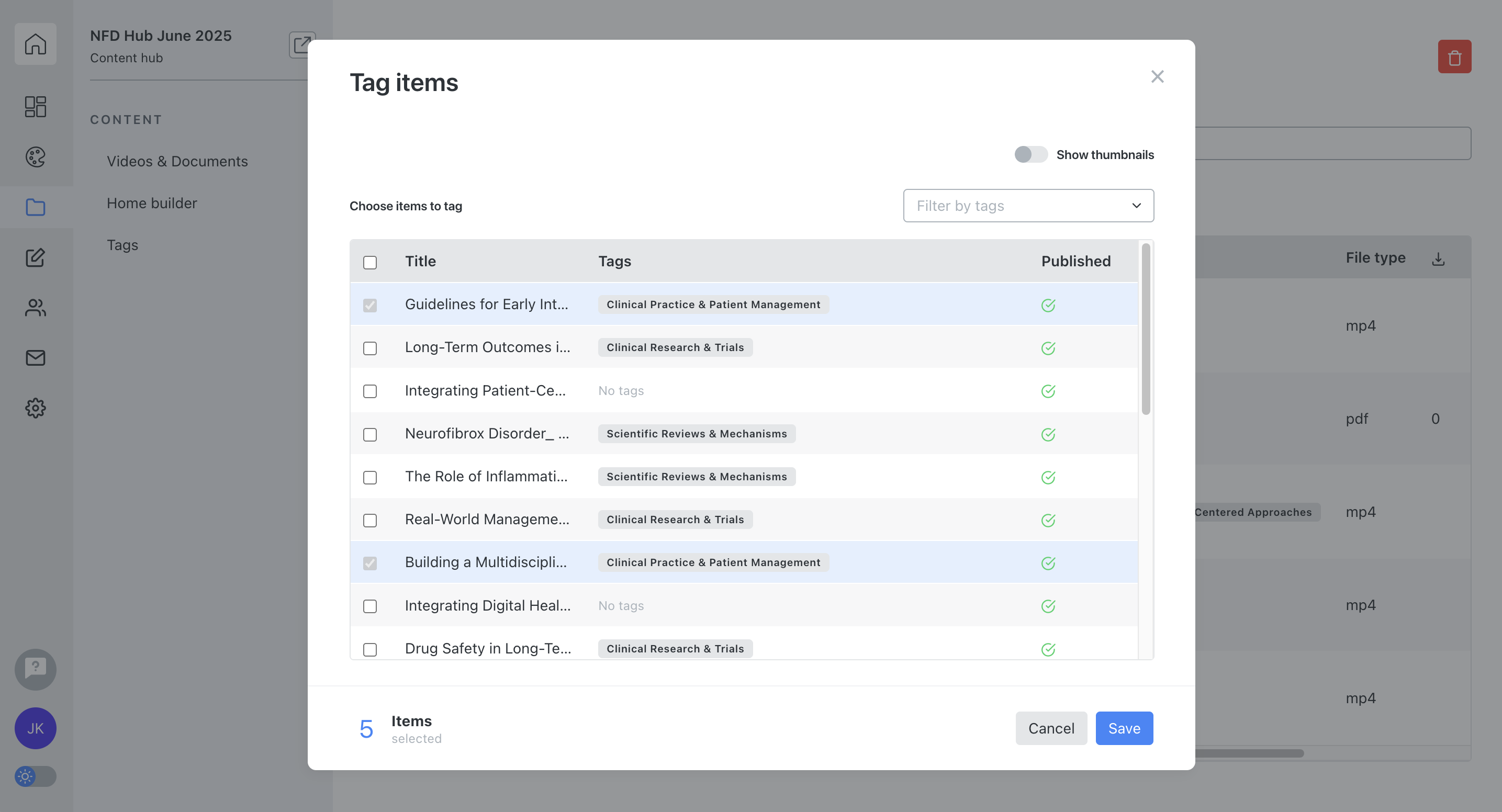Check Drug Safety in Long-Te... checkbox
Screen dimensions: 1502x812
[369, 649]
